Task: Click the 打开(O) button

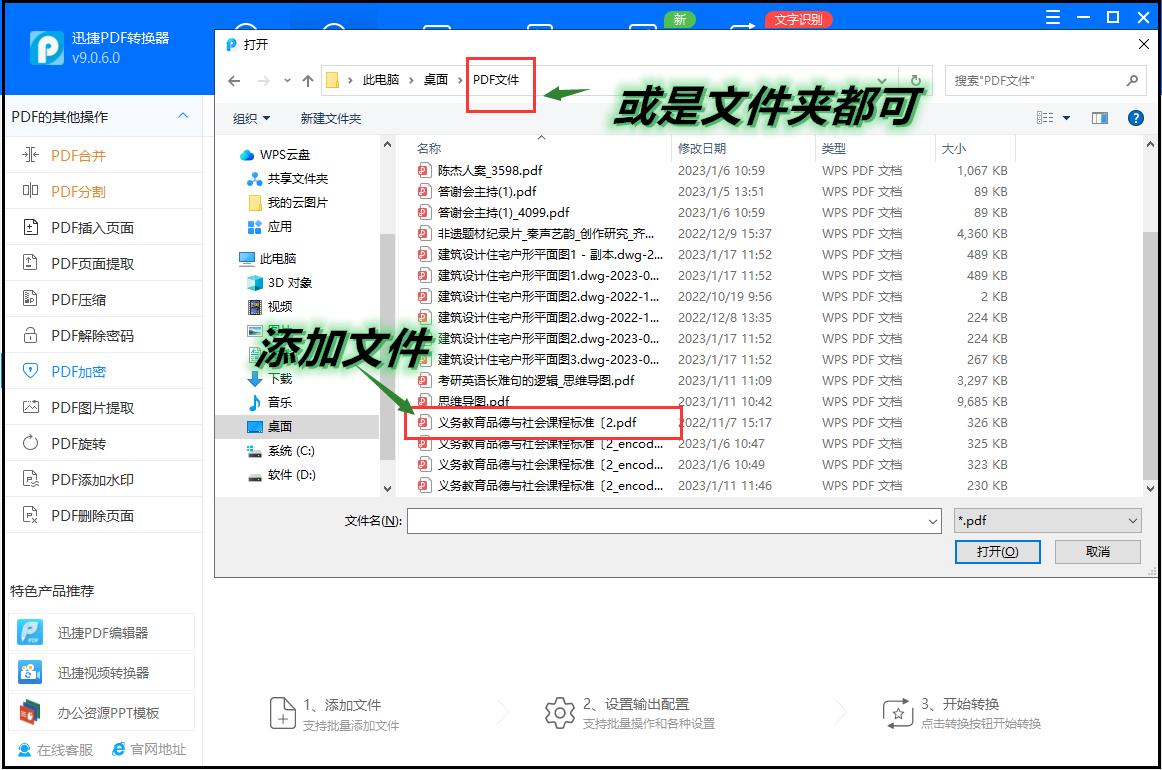Action: coord(997,551)
